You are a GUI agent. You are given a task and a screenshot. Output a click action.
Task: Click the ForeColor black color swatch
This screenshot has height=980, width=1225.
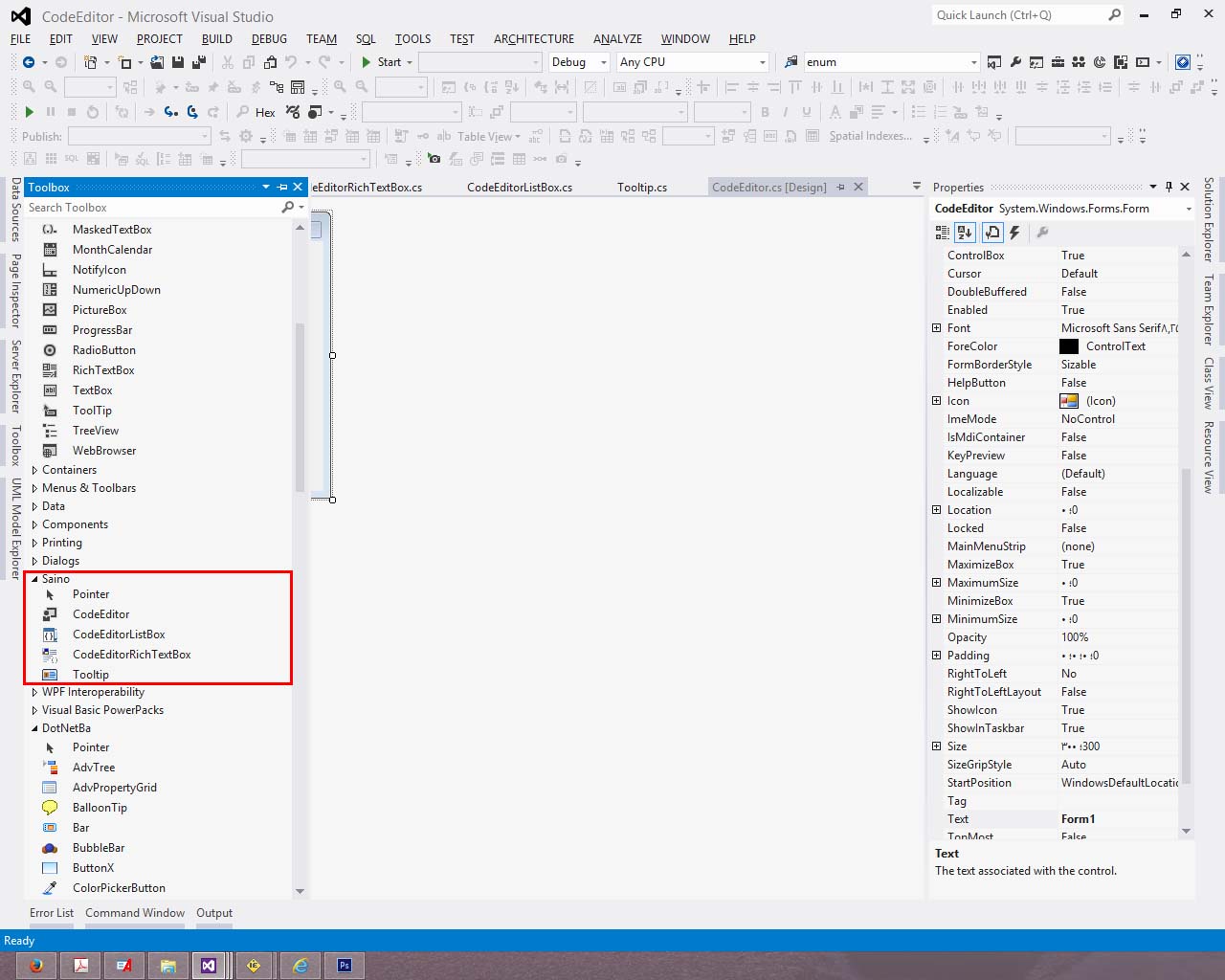1069,346
